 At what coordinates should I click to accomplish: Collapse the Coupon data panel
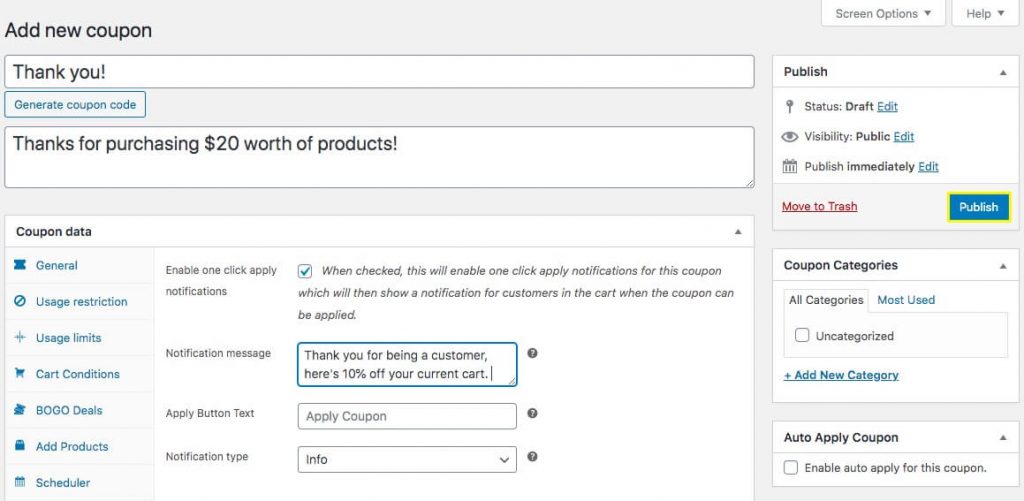[738, 232]
